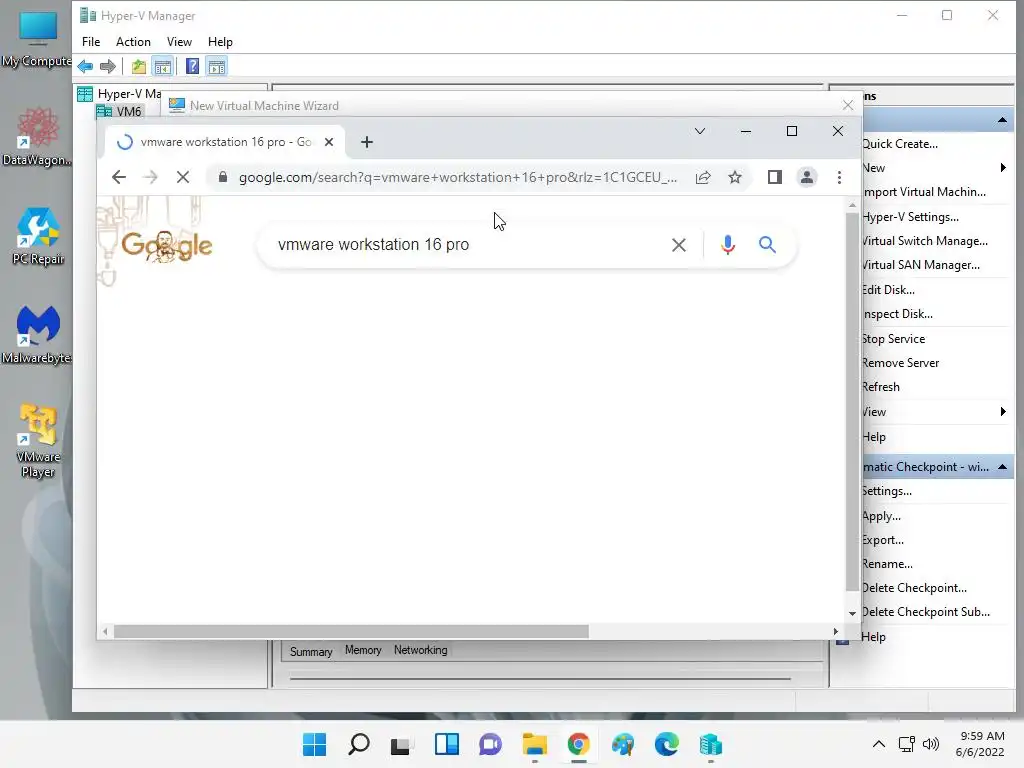The image size is (1024, 768).
Task: Open the Malwarebytes desktop shortcut
Action: (x=37, y=334)
